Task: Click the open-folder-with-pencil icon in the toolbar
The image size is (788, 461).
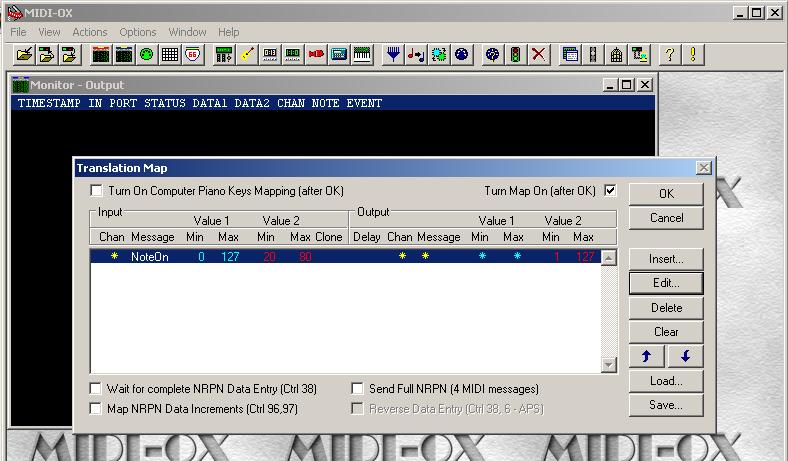Action: pos(24,54)
